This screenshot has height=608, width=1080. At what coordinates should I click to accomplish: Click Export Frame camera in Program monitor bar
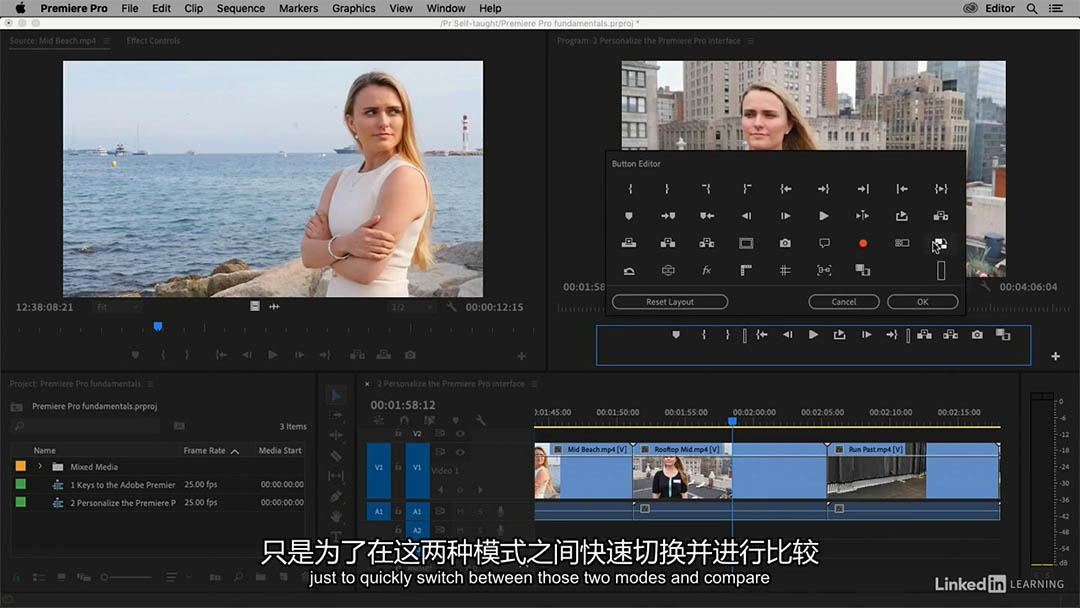point(977,335)
